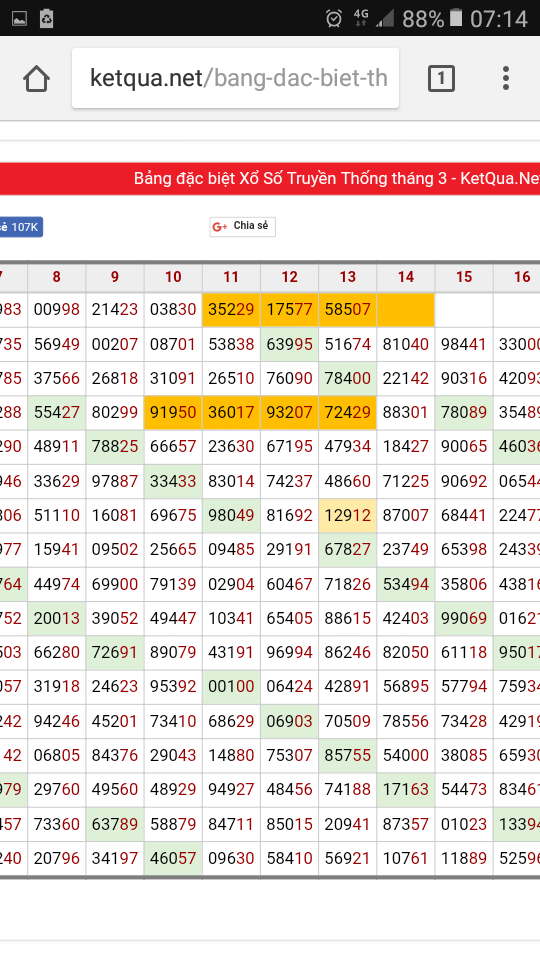
Task: Click the green cell 20013
Action: (56, 618)
